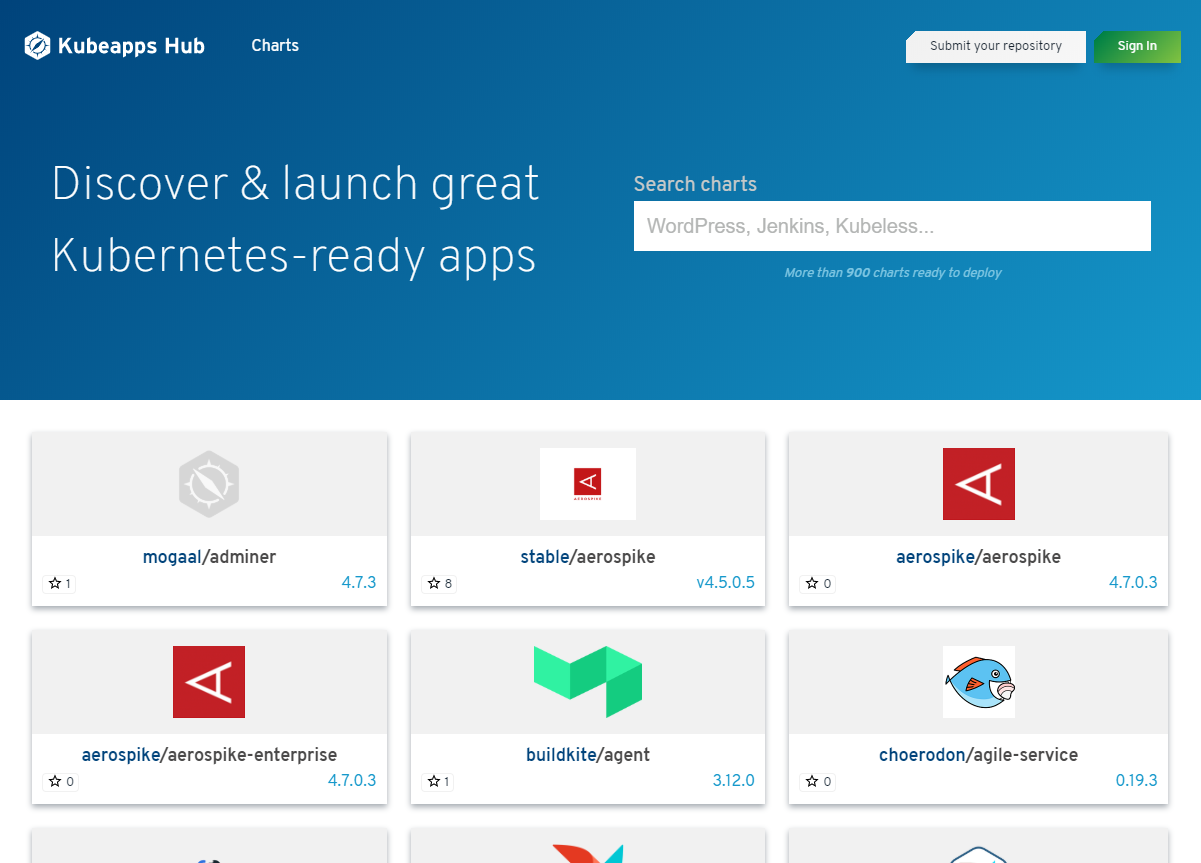Image resolution: width=1201 pixels, height=863 pixels.
Task: Focus the Search charts input field
Action: pos(892,226)
